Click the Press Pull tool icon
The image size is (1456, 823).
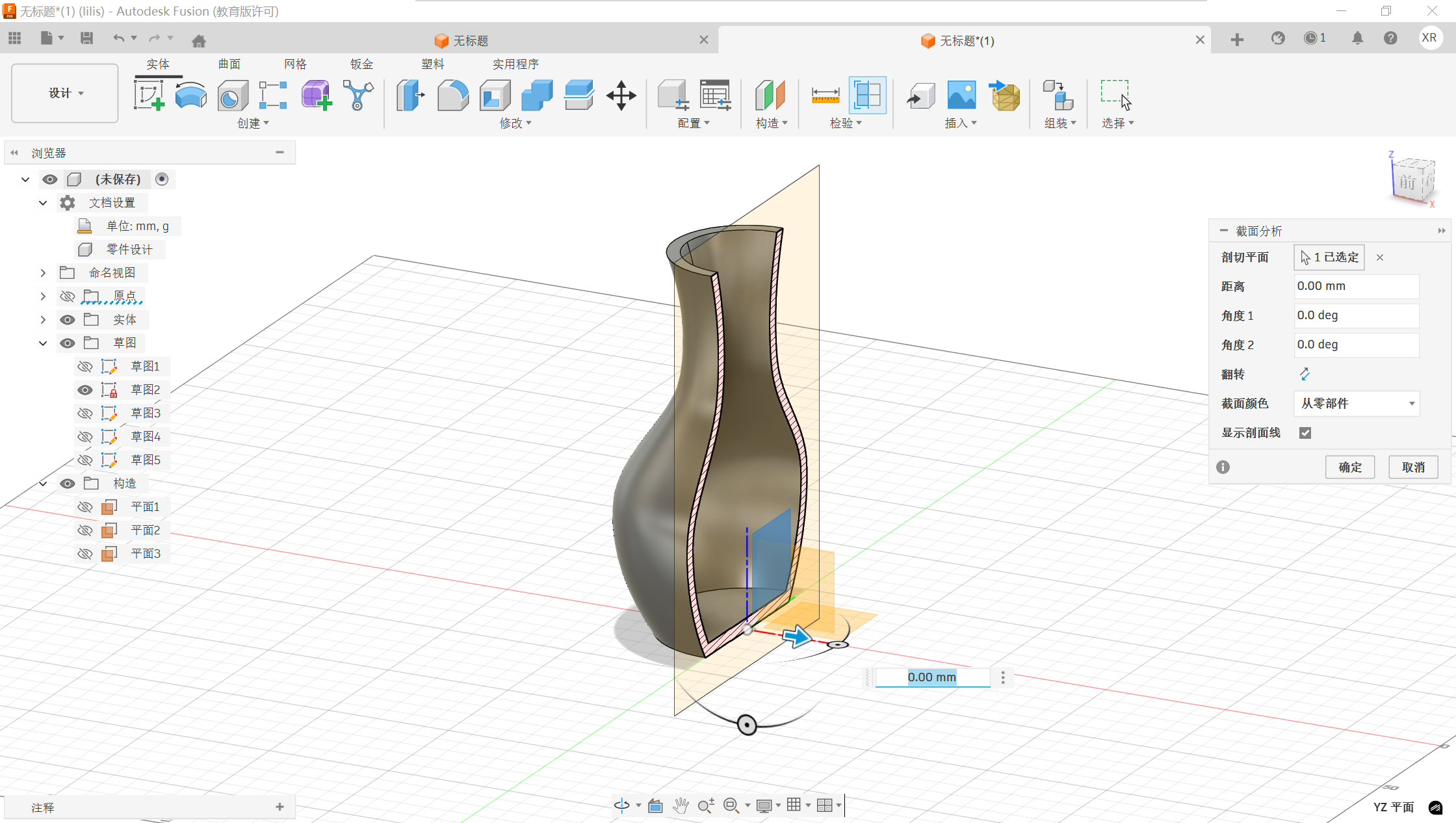point(410,96)
